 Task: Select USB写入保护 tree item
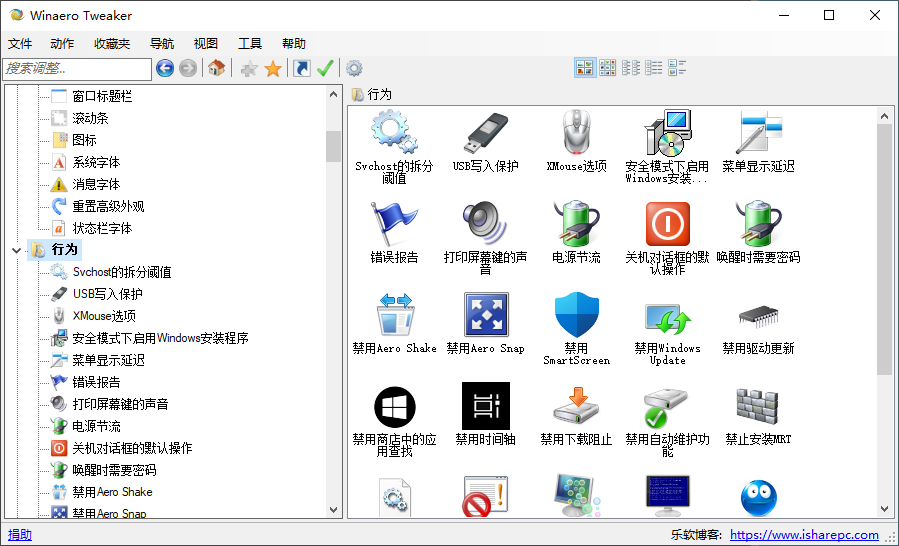click(108, 294)
